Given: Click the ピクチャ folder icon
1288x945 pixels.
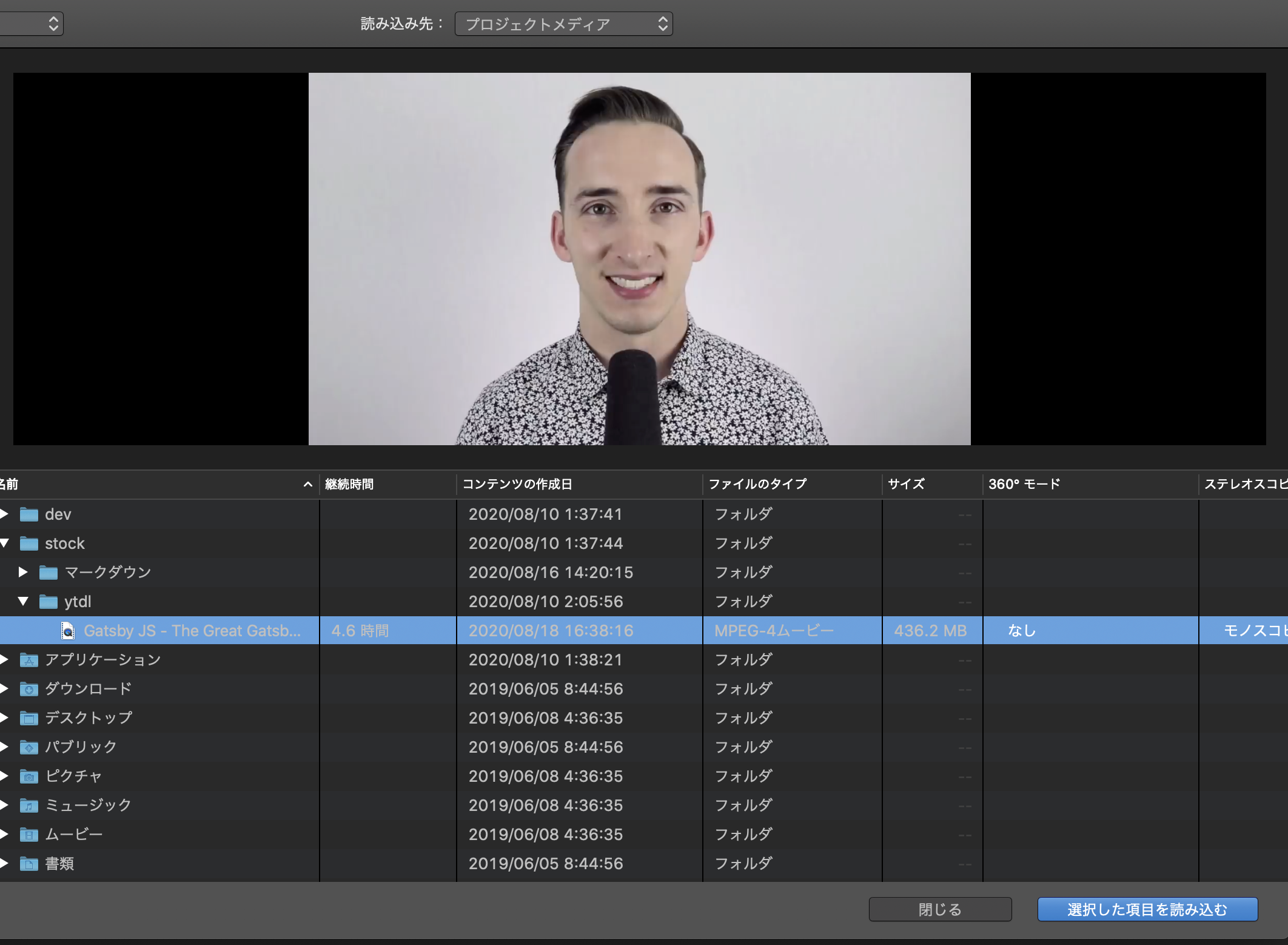Looking at the screenshot, I should tap(29, 776).
